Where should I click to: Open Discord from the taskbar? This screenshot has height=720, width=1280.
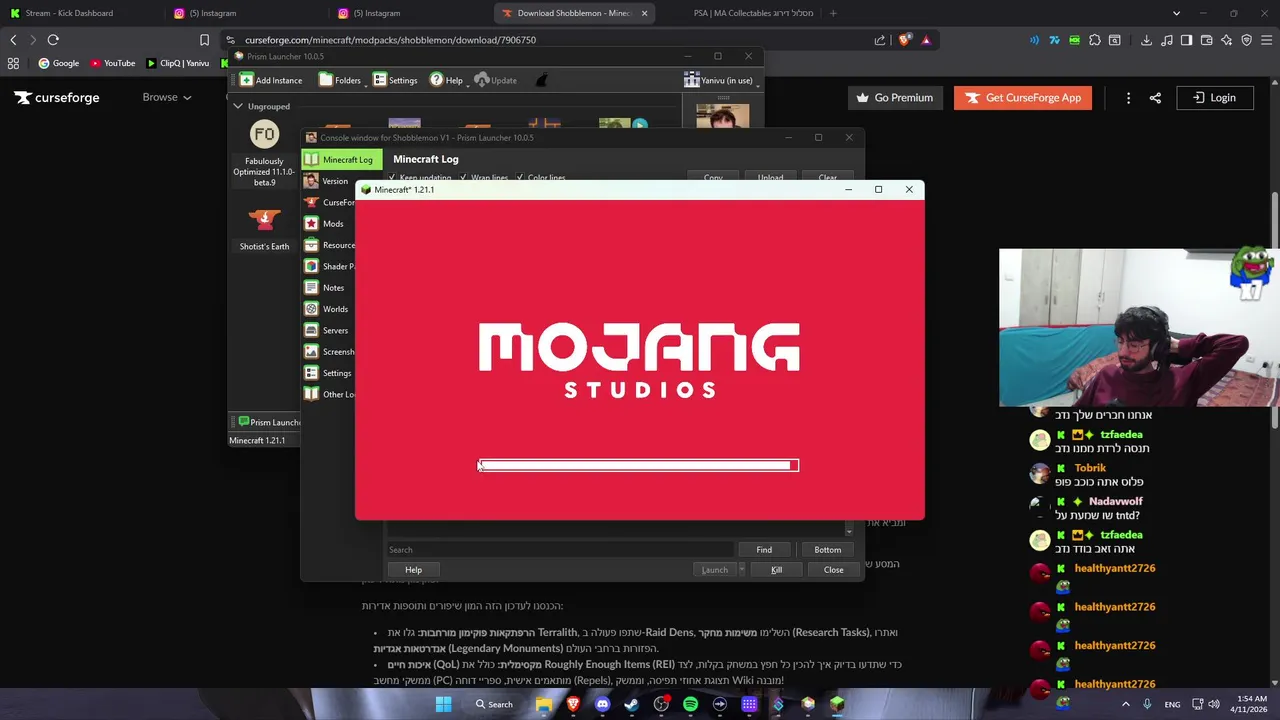pyautogui.click(x=602, y=704)
